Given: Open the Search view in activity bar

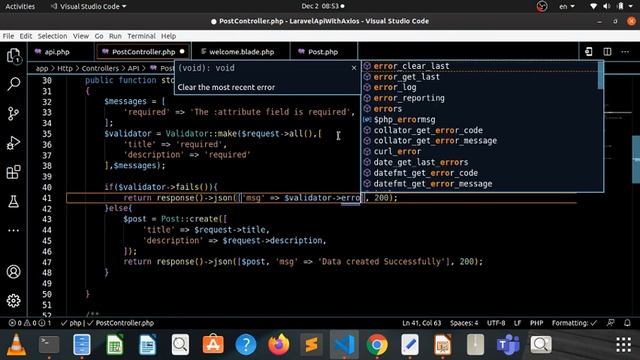Looking at the screenshot, I should 13,84.
